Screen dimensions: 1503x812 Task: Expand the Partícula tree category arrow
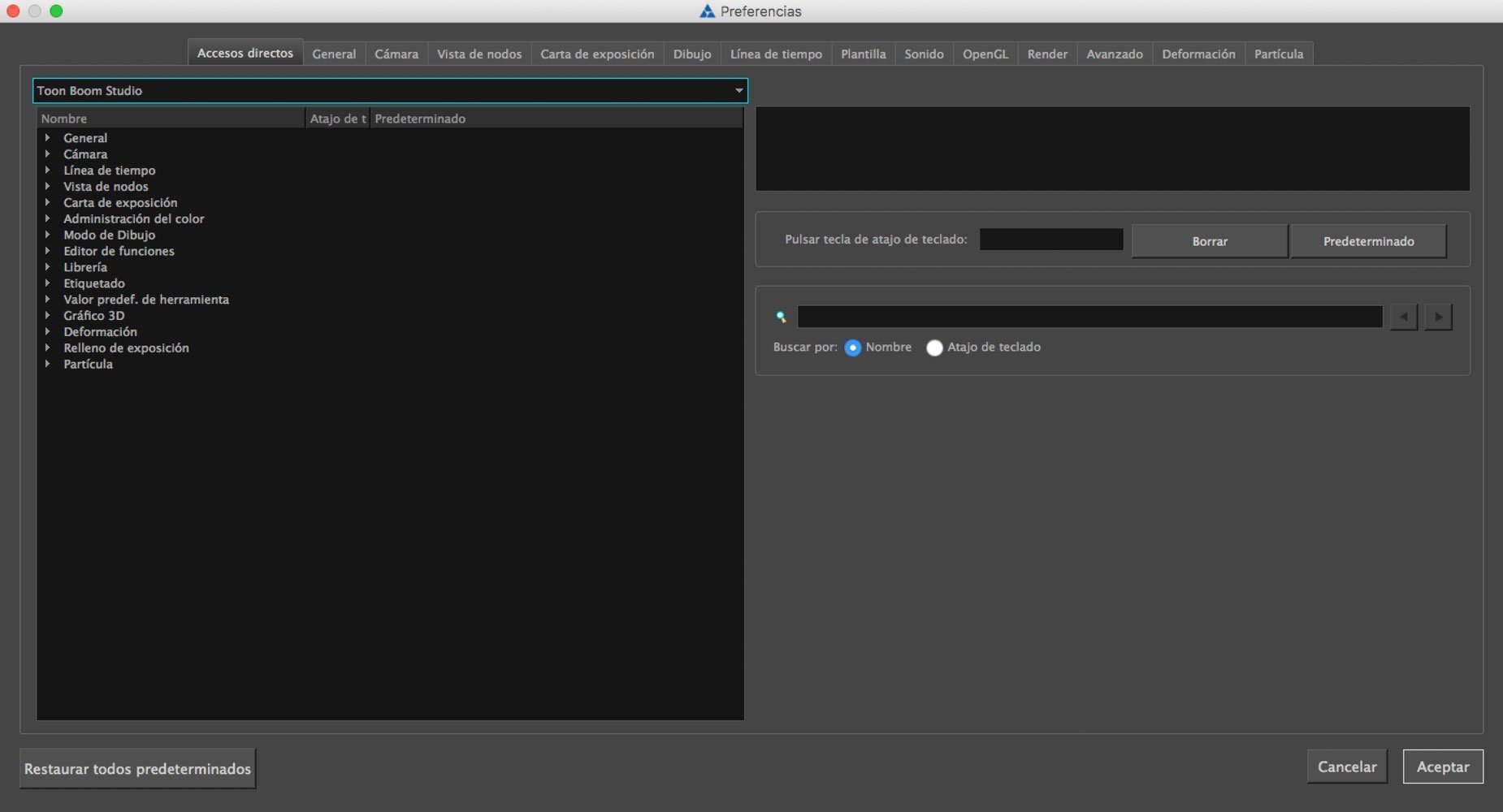[48, 364]
